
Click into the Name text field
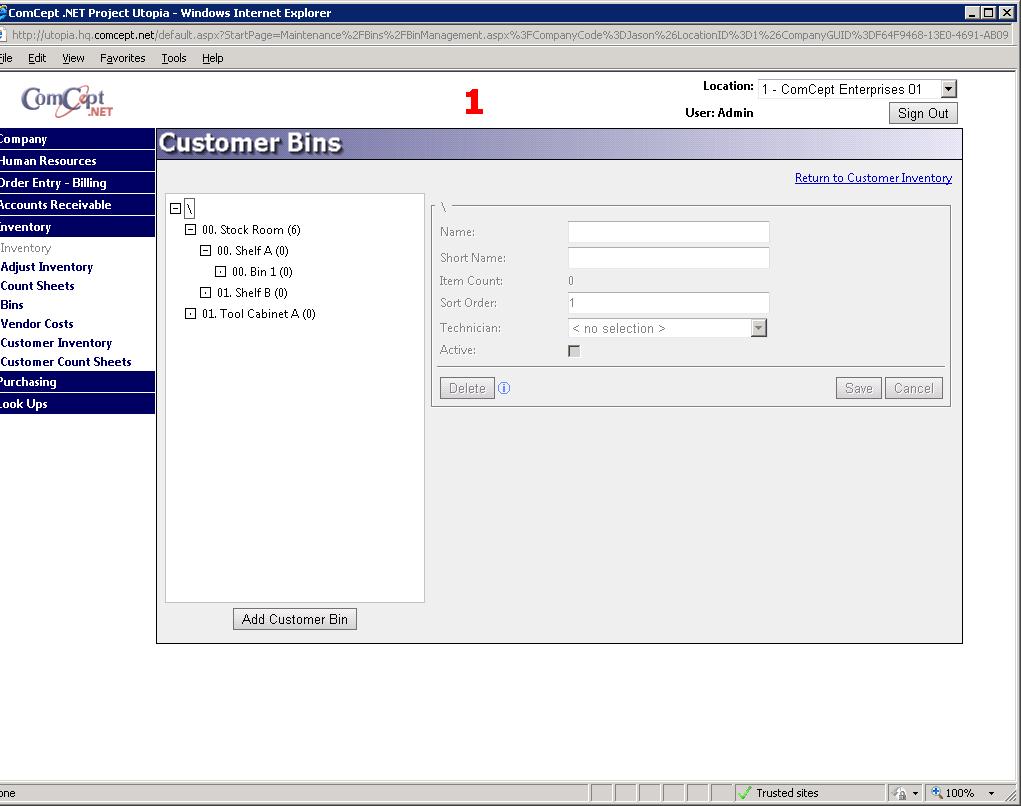(668, 232)
